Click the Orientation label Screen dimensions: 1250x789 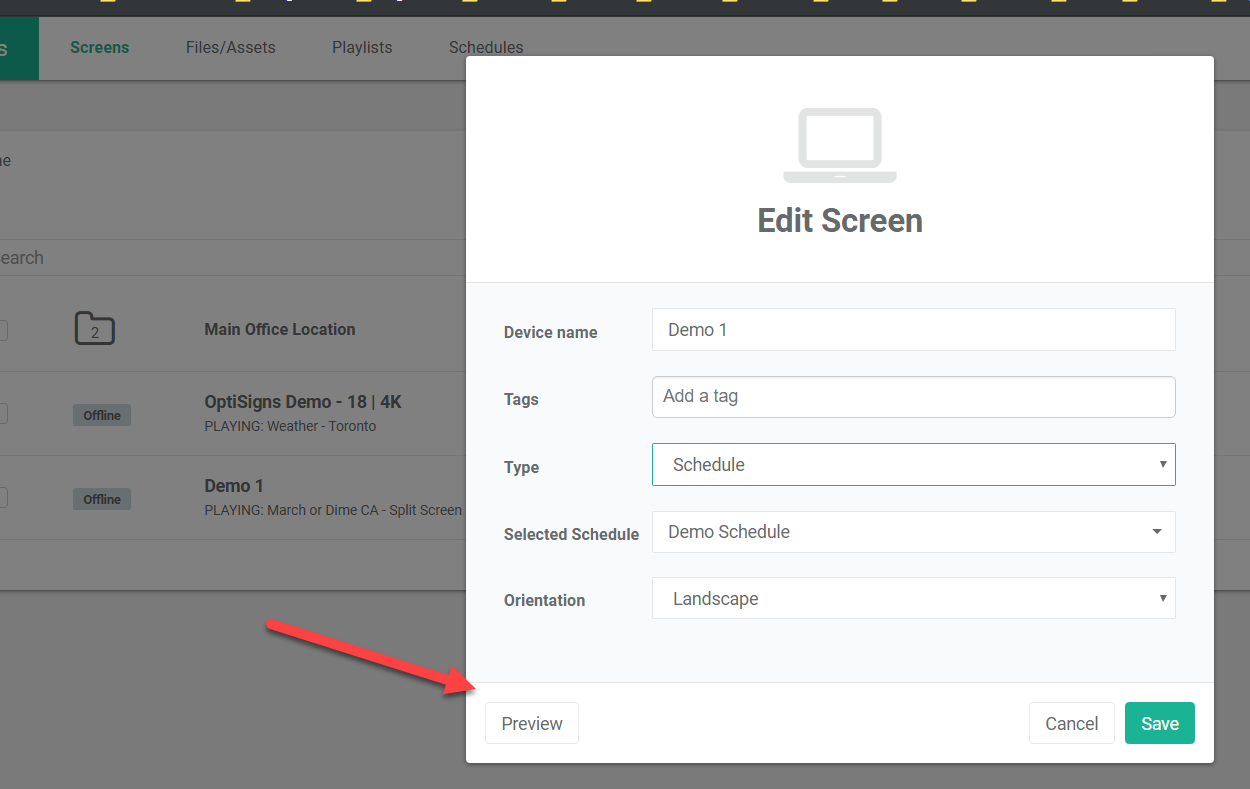(x=545, y=601)
